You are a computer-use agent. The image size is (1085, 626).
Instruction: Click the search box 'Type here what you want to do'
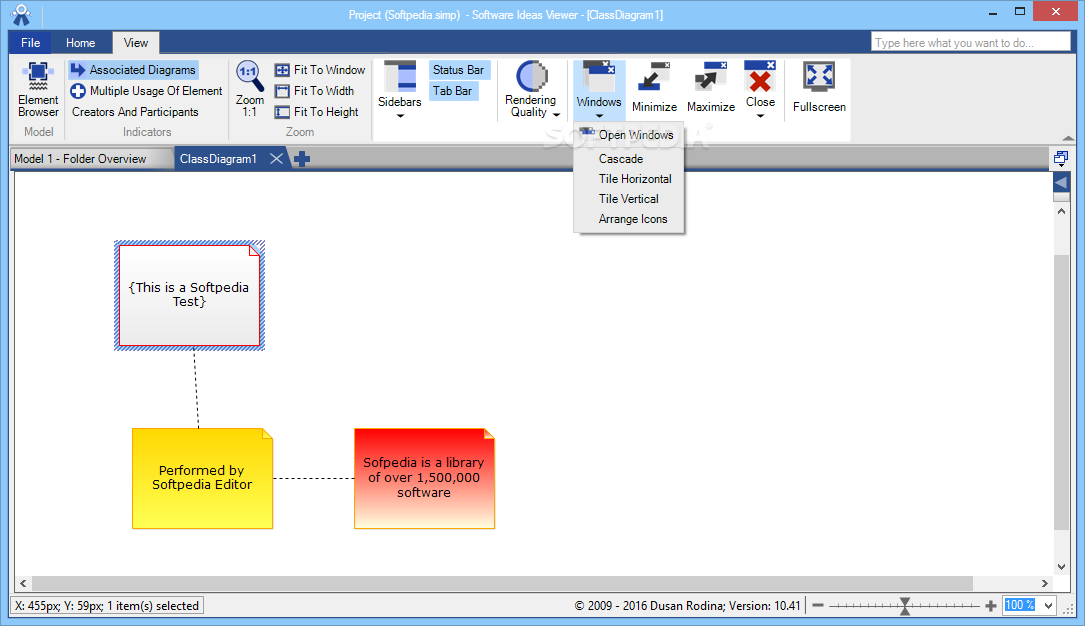(970, 43)
